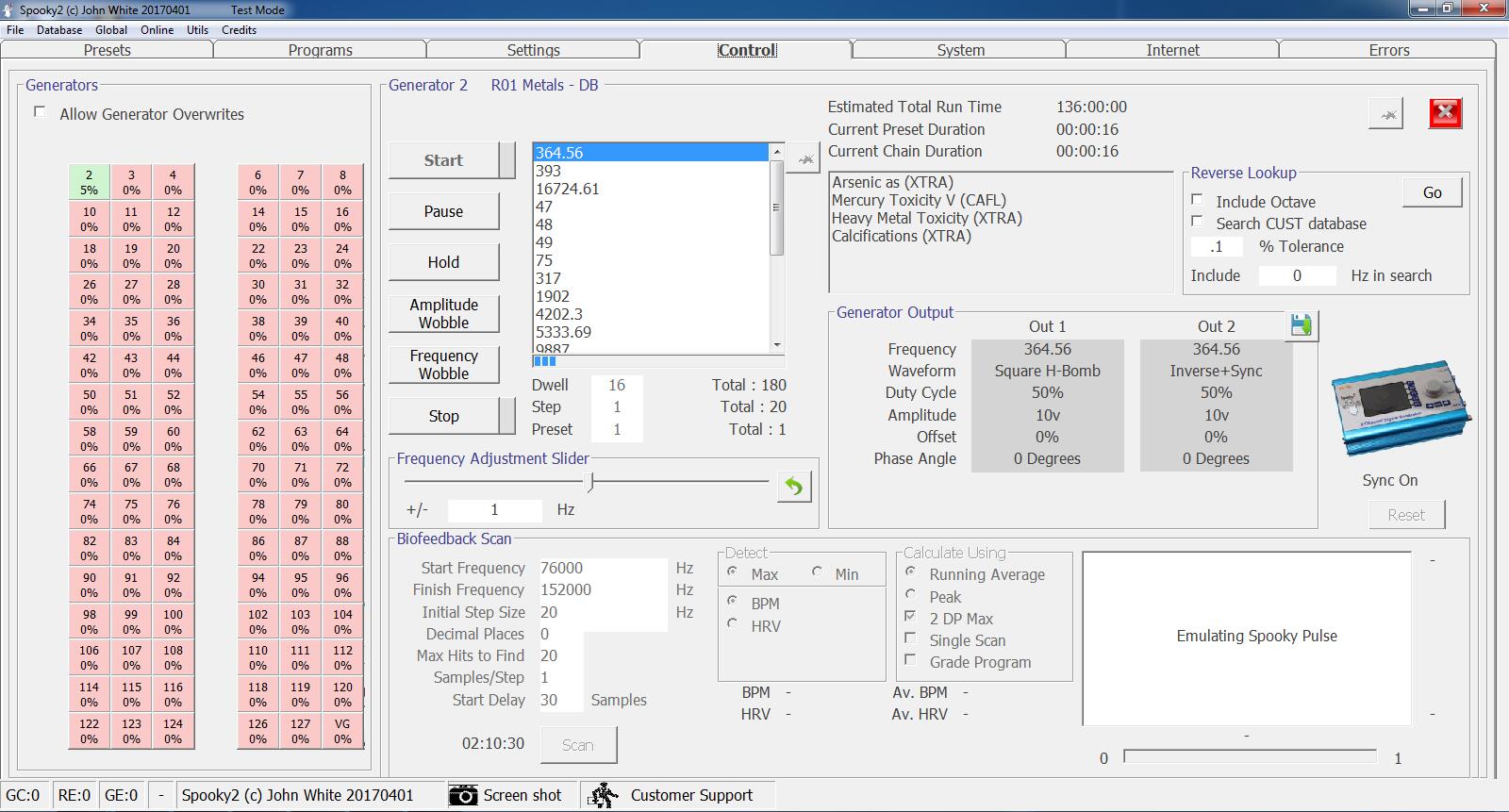Click the 0 to 1 progress bar

[1251, 756]
